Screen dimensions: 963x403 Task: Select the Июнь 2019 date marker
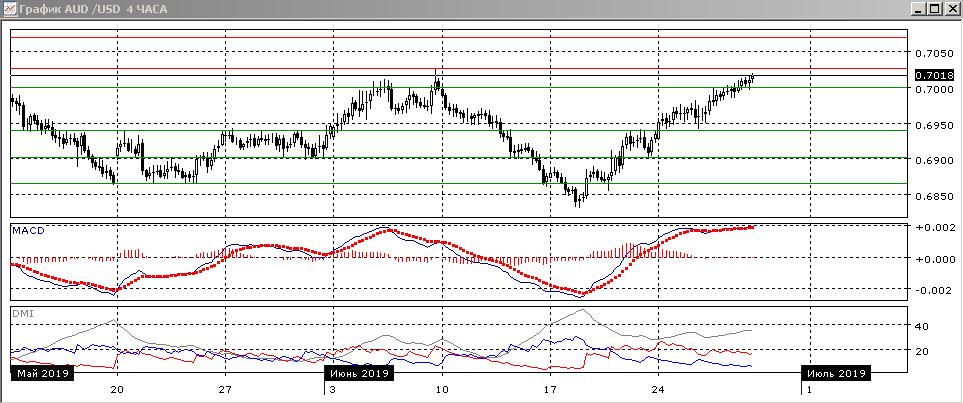point(359,373)
